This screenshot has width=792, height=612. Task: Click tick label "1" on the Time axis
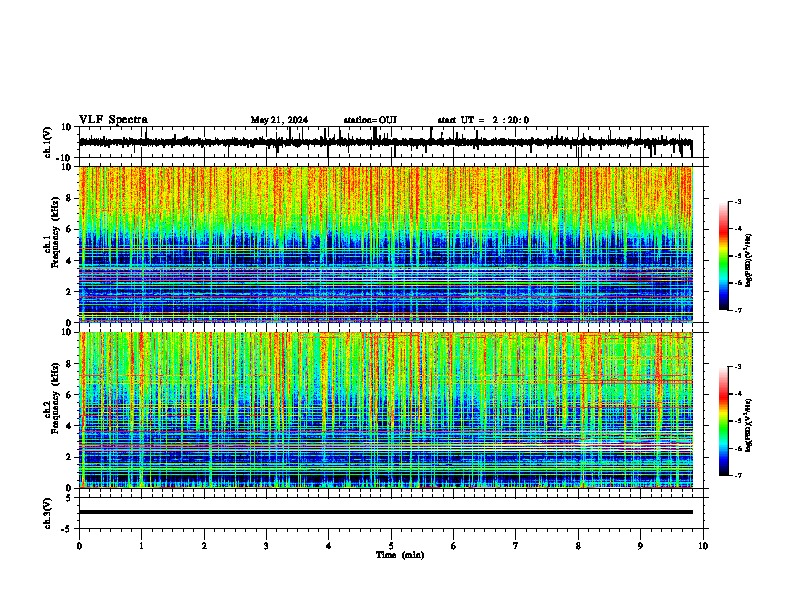(141, 546)
